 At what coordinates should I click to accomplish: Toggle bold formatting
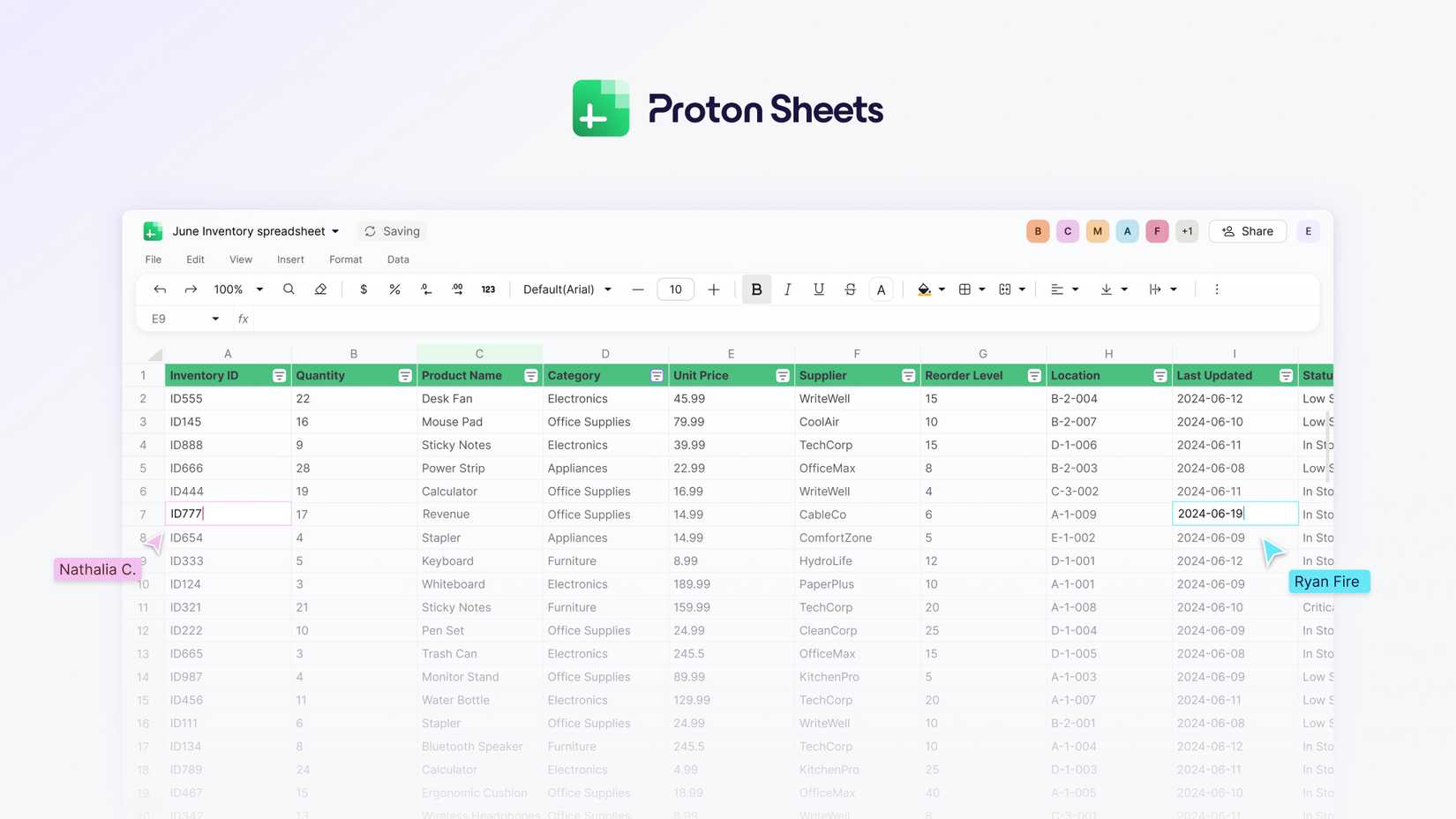[x=756, y=289]
